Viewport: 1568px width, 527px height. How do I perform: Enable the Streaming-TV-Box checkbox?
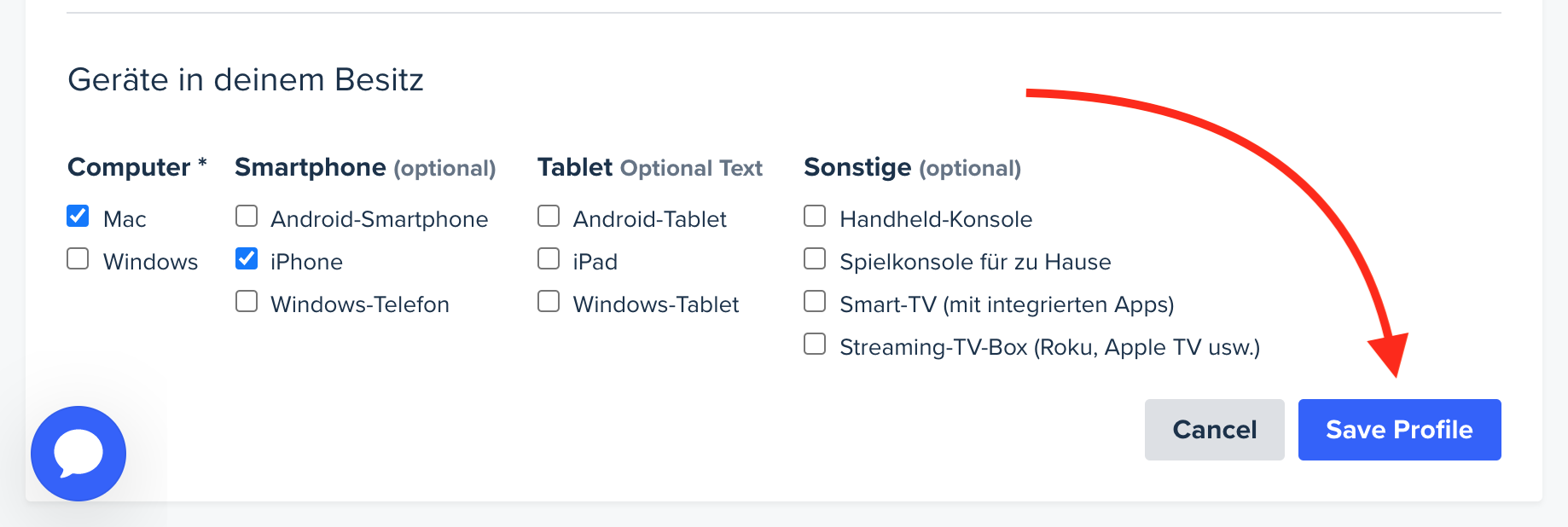click(x=815, y=345)
